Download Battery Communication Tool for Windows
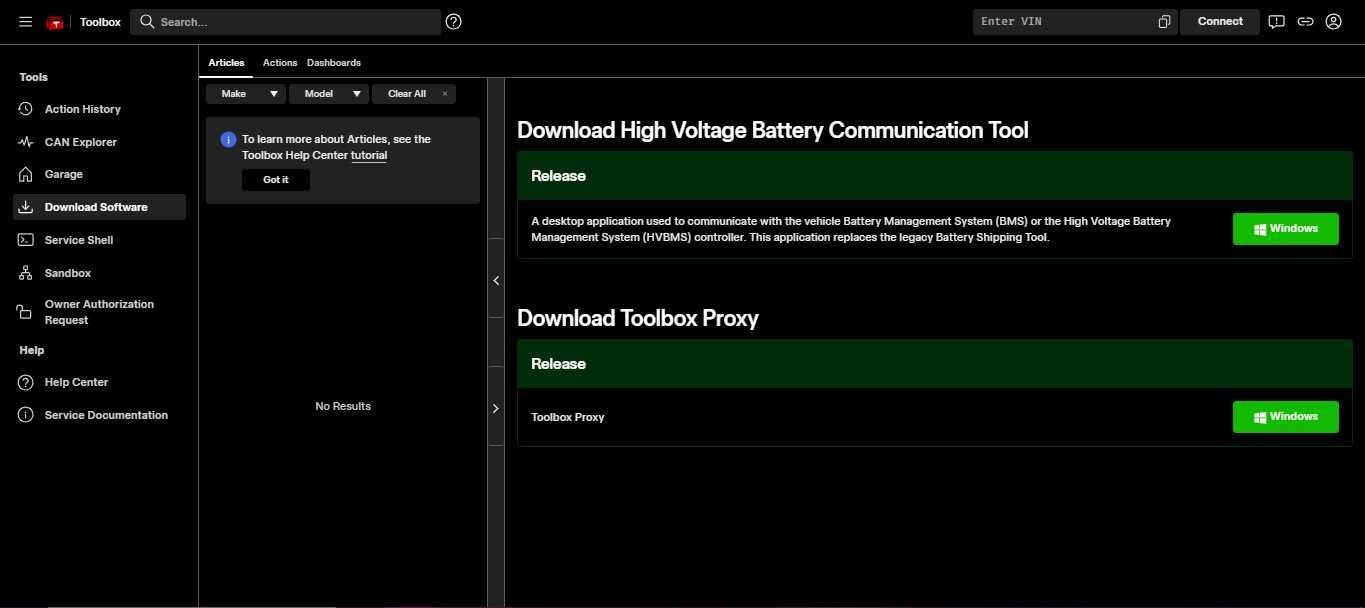1365x608 pixels. point(1285,229)
